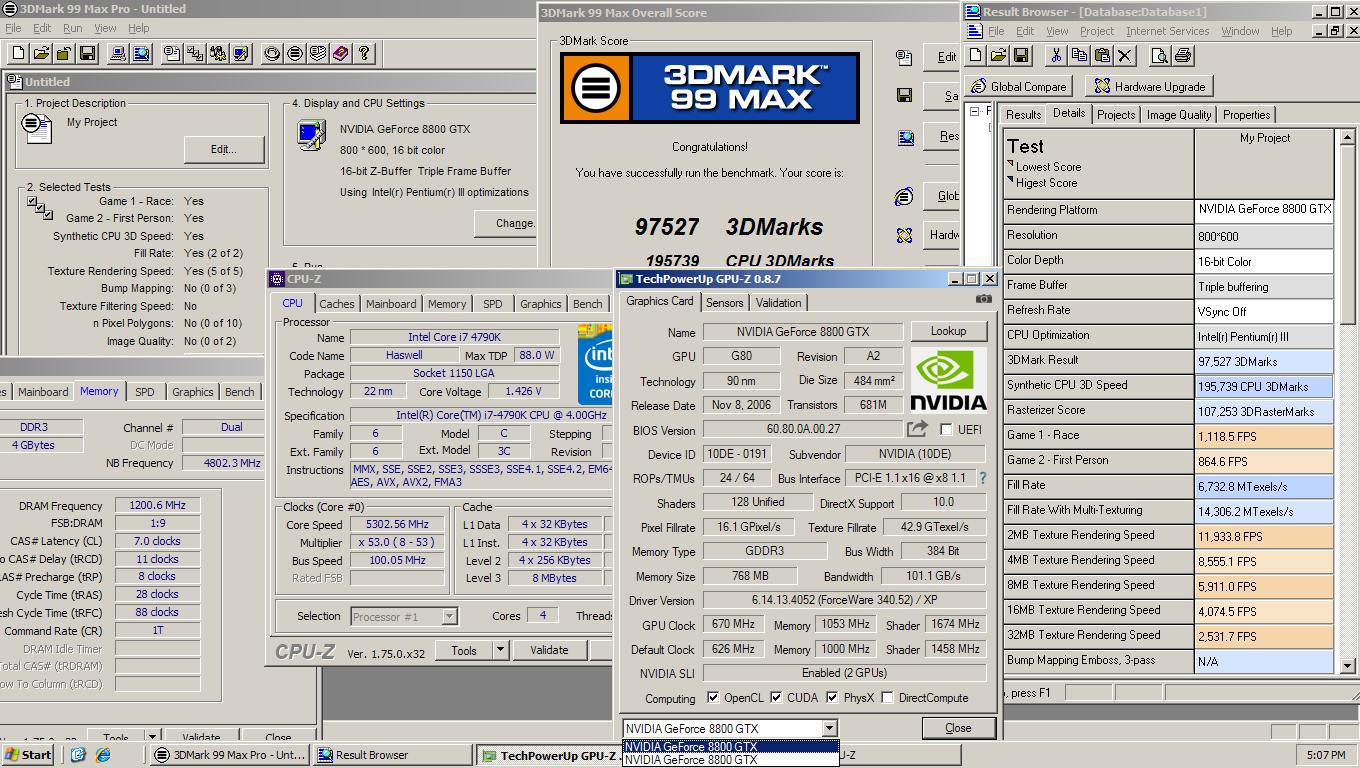Click the Close button in GPU-Z
This screenshot has width=1360, height=768.
[x=958, y=728]
